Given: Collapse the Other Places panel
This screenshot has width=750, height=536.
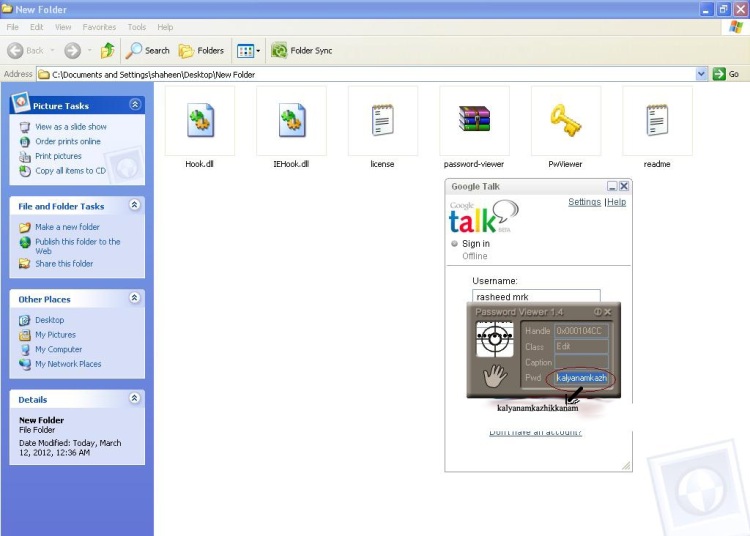Looking at the screenshot, I should [x=135, y=298].
